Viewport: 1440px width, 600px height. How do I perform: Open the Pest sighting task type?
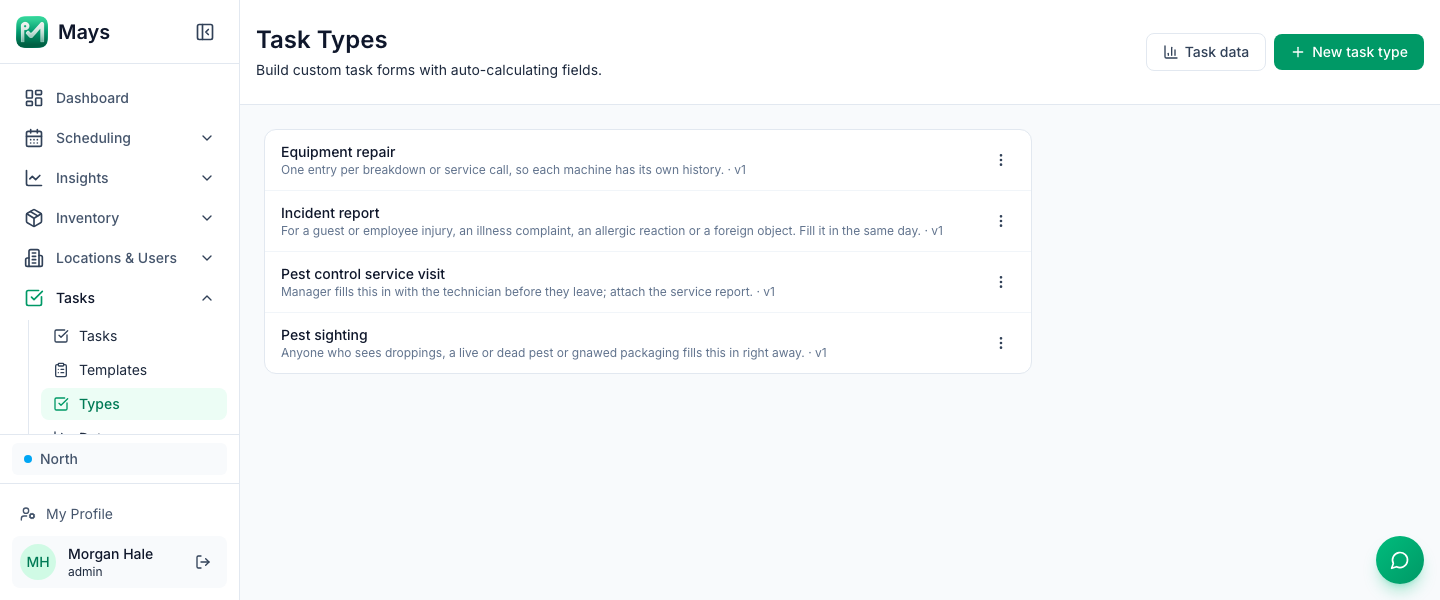pos(648,343)
